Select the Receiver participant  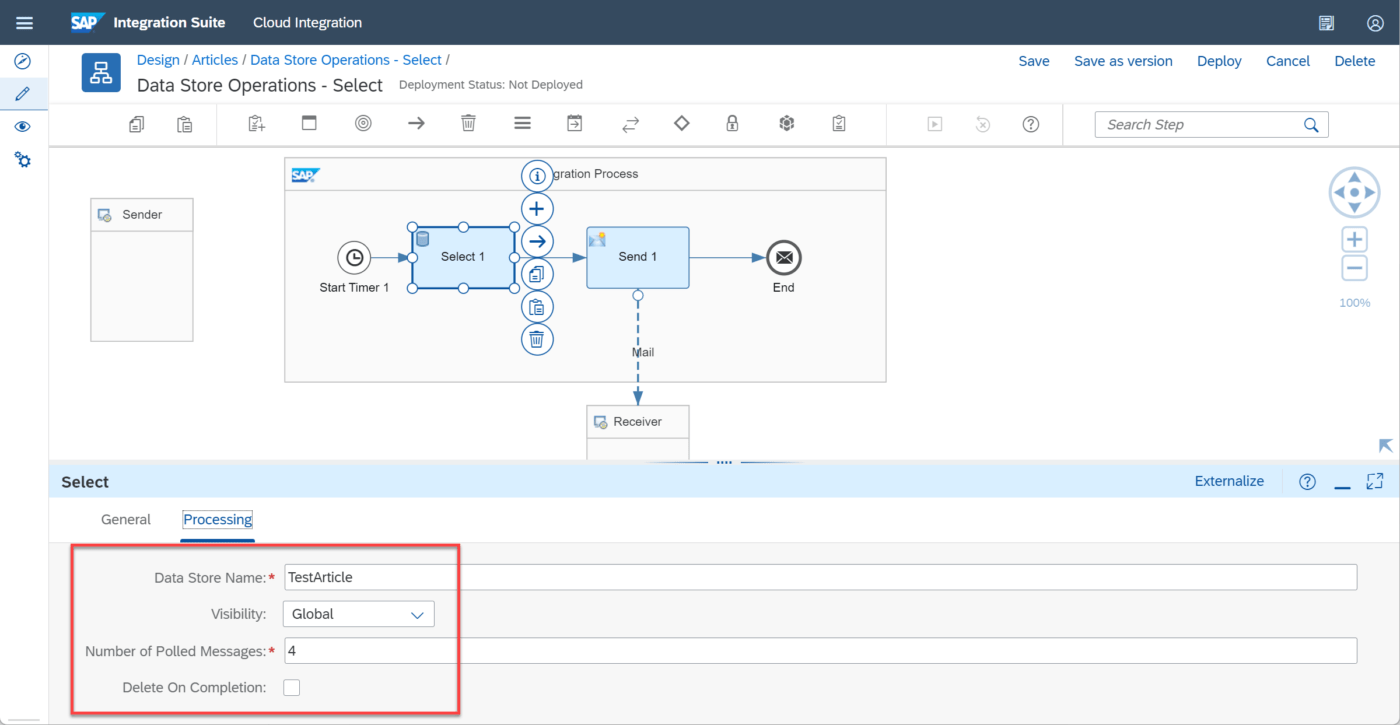click(638, 432)
